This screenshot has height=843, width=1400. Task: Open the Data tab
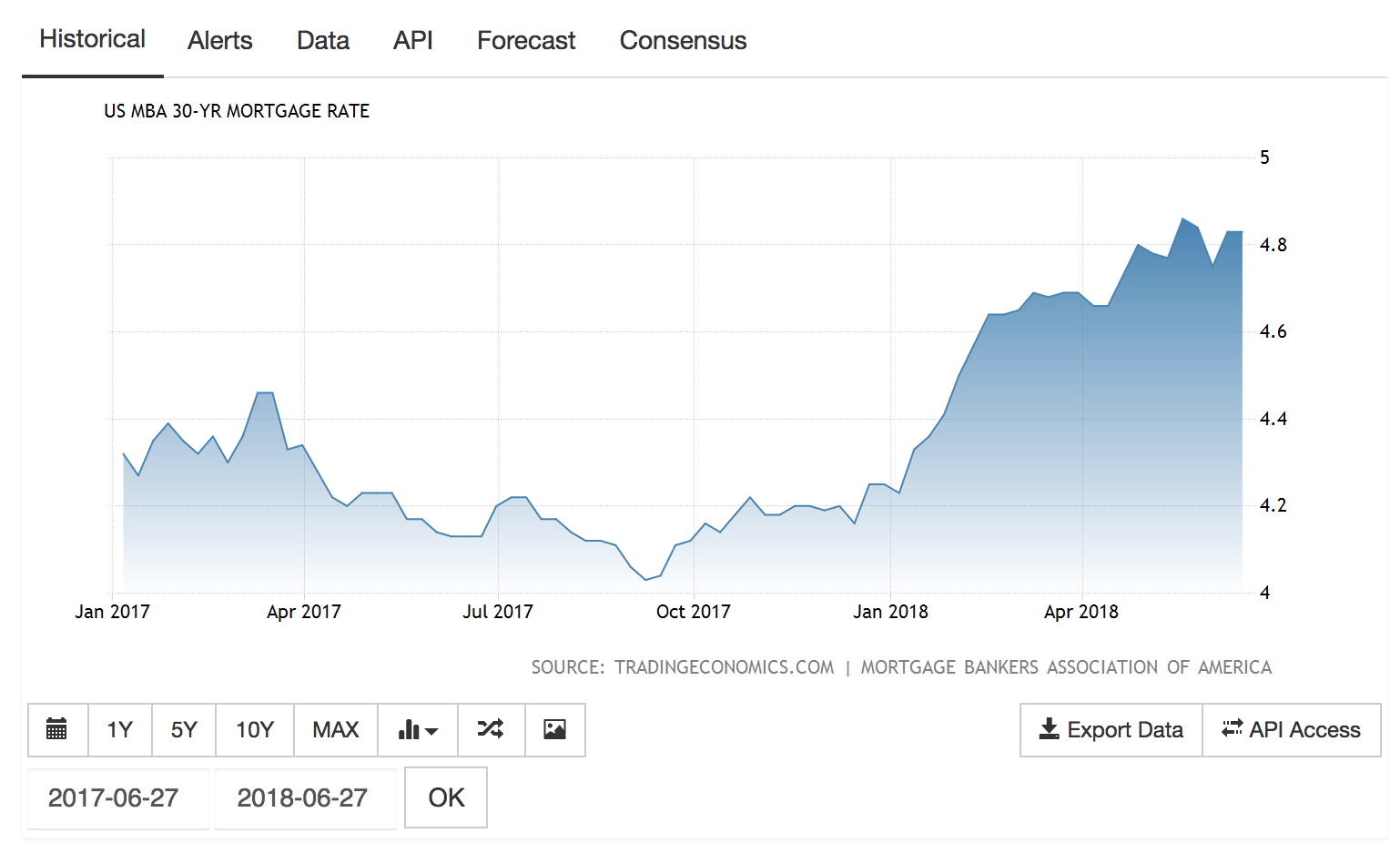pos(323,41)
